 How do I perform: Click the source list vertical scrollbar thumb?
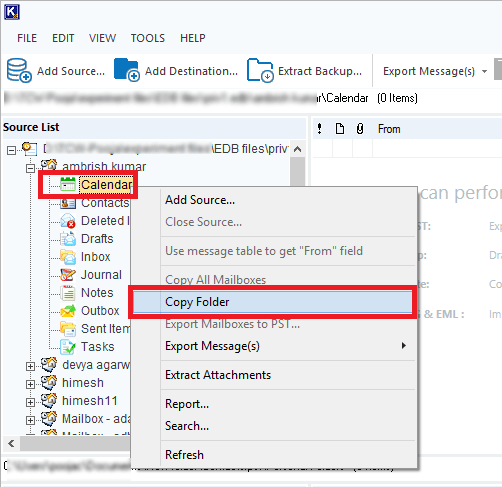click(x=298, y=171)
